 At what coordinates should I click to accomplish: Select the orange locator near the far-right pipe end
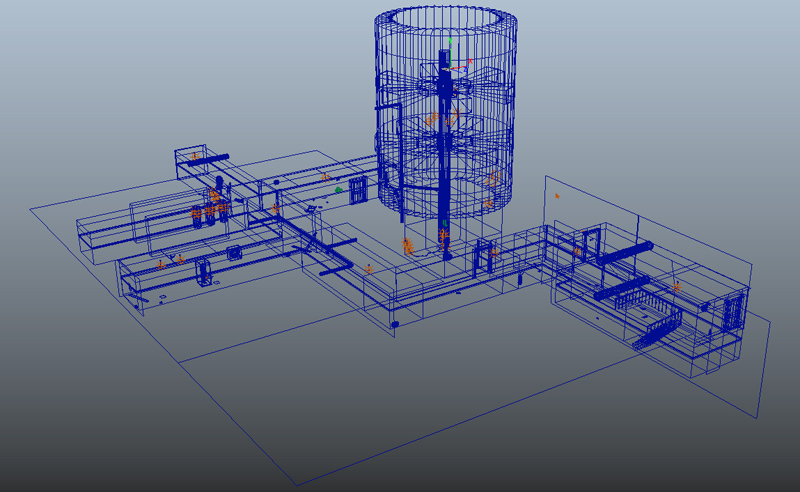click(677, 287)
